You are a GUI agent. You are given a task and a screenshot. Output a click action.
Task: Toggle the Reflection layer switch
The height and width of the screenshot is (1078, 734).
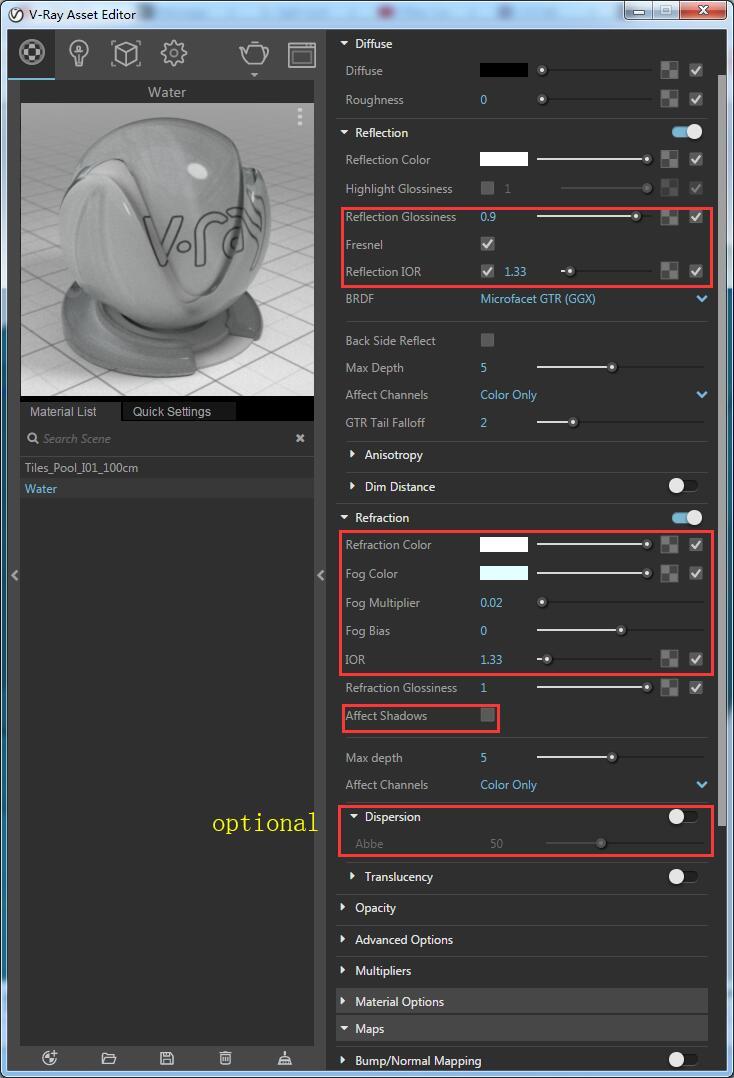coord(686,132)
